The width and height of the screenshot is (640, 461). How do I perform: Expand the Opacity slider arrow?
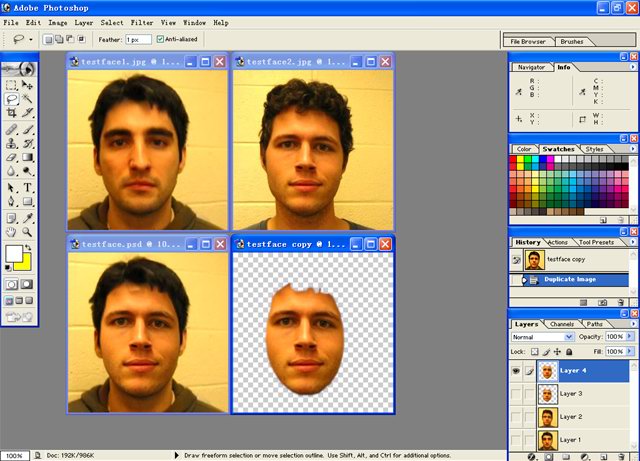tap(628, 338)
